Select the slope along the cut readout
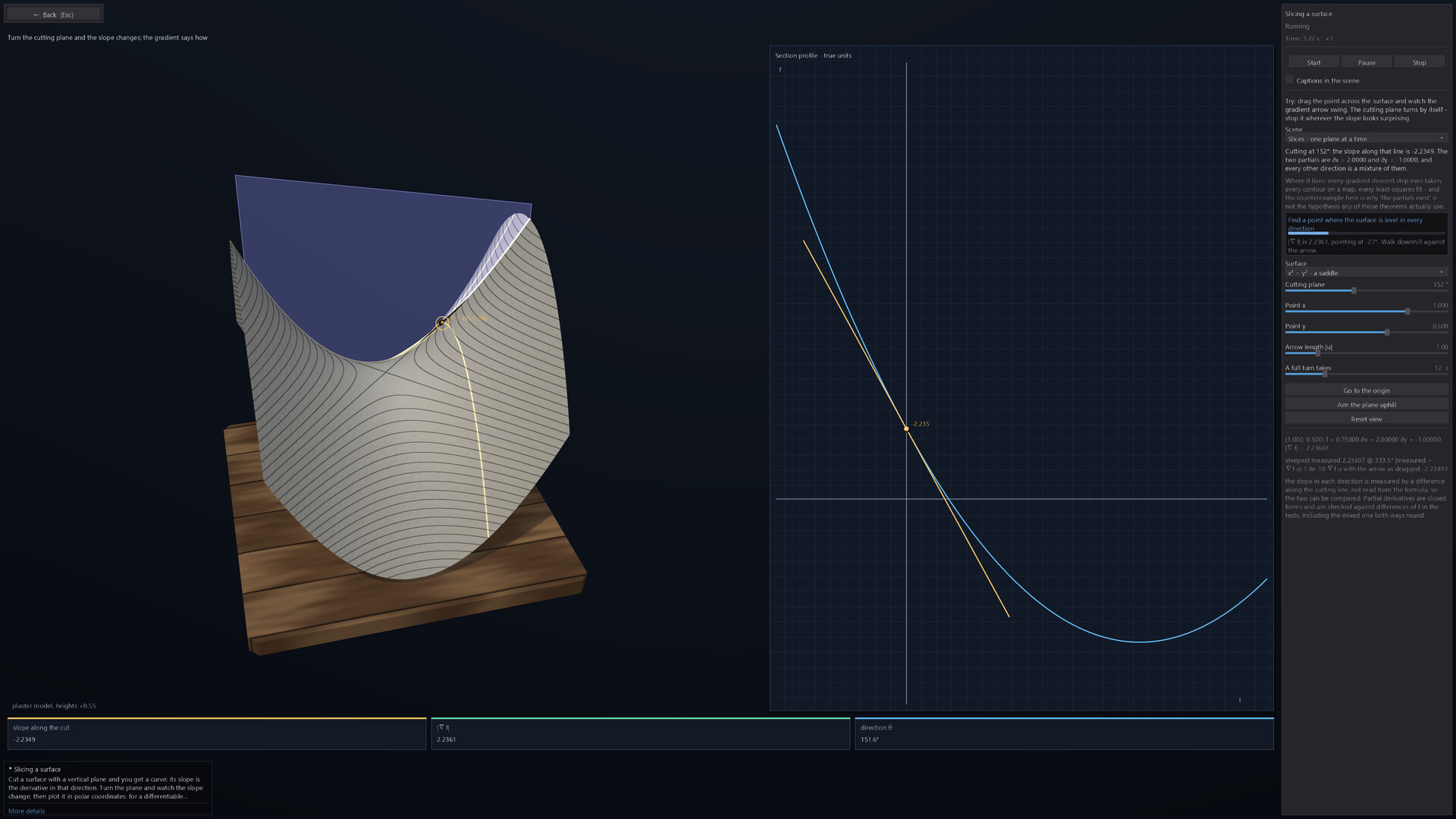The image size is (1456, 819). [217, 733]
